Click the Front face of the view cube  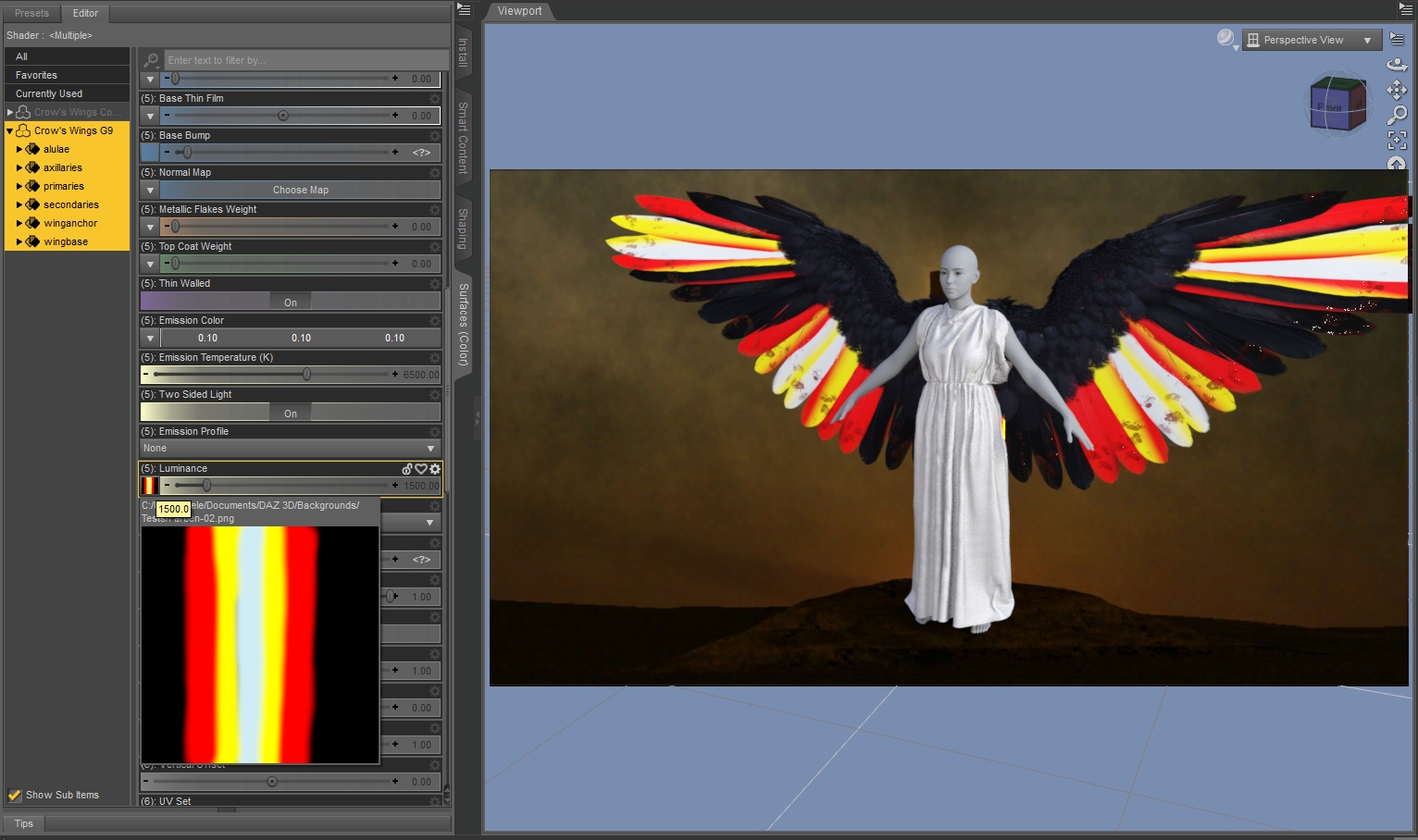(x=1329, y=108)
